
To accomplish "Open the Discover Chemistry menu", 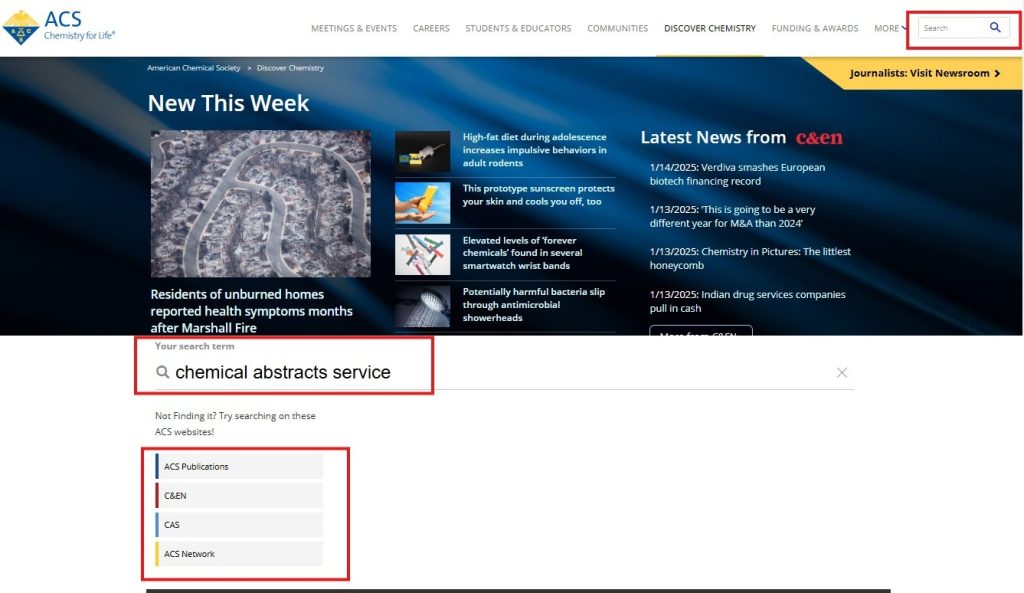I will click(710, 28).
